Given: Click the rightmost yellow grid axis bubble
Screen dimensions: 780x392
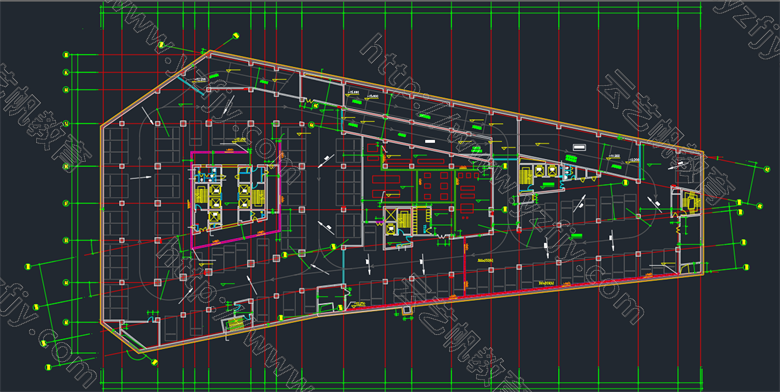Looking at the screenshot, I should pos(767,169).
